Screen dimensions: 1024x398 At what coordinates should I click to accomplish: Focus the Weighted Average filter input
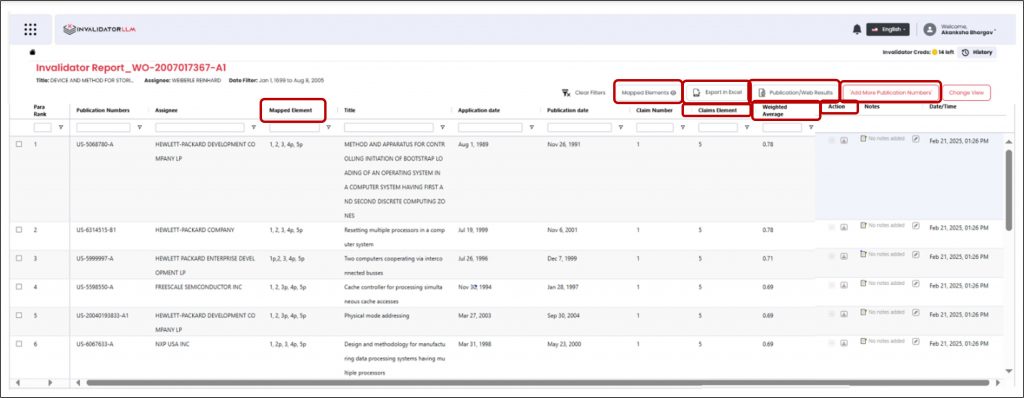click(782, 127)
